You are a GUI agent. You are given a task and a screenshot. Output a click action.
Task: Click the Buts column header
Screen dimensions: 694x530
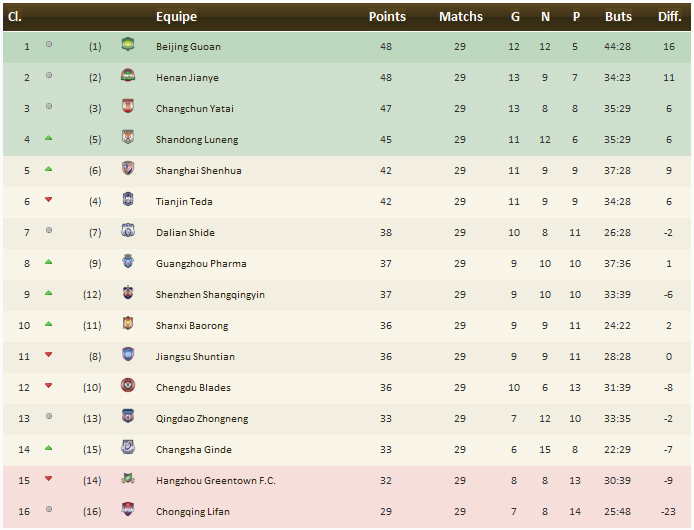[618, 17]
